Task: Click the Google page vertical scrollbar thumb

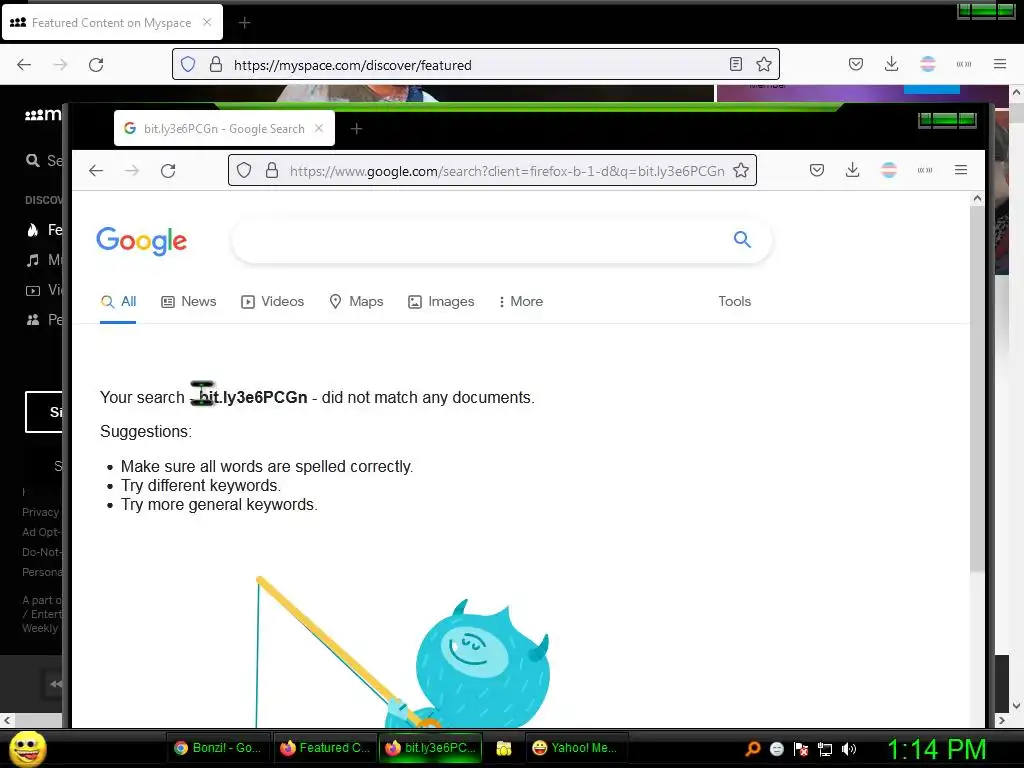Action: (x=977, y=389)
